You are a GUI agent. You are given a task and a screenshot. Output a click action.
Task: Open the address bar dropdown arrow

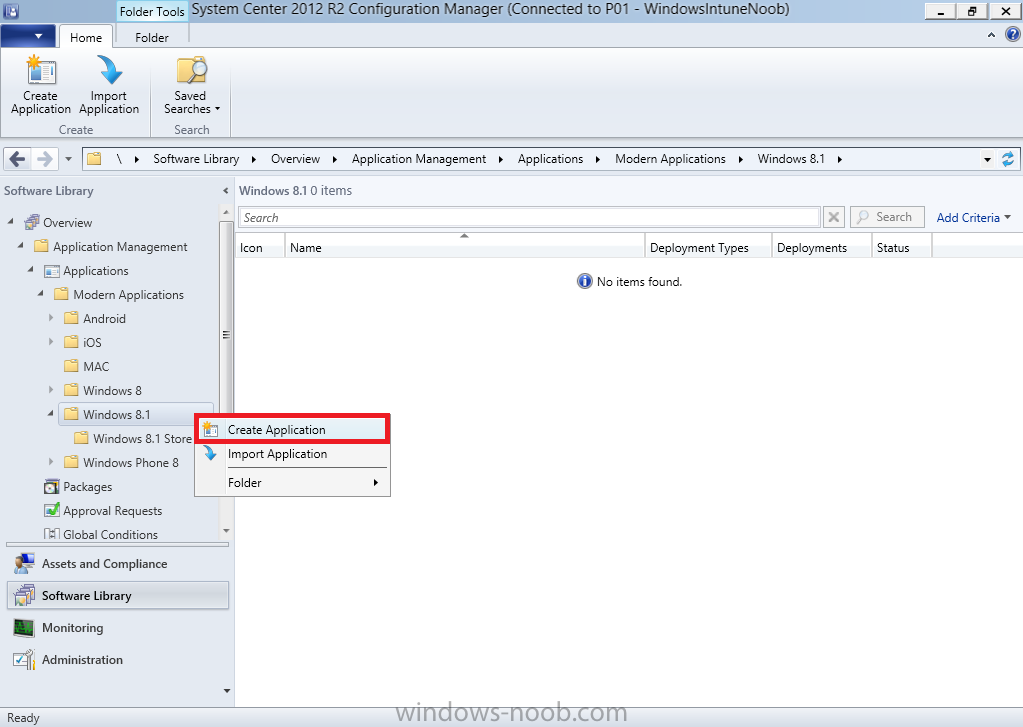pos(987,159)
